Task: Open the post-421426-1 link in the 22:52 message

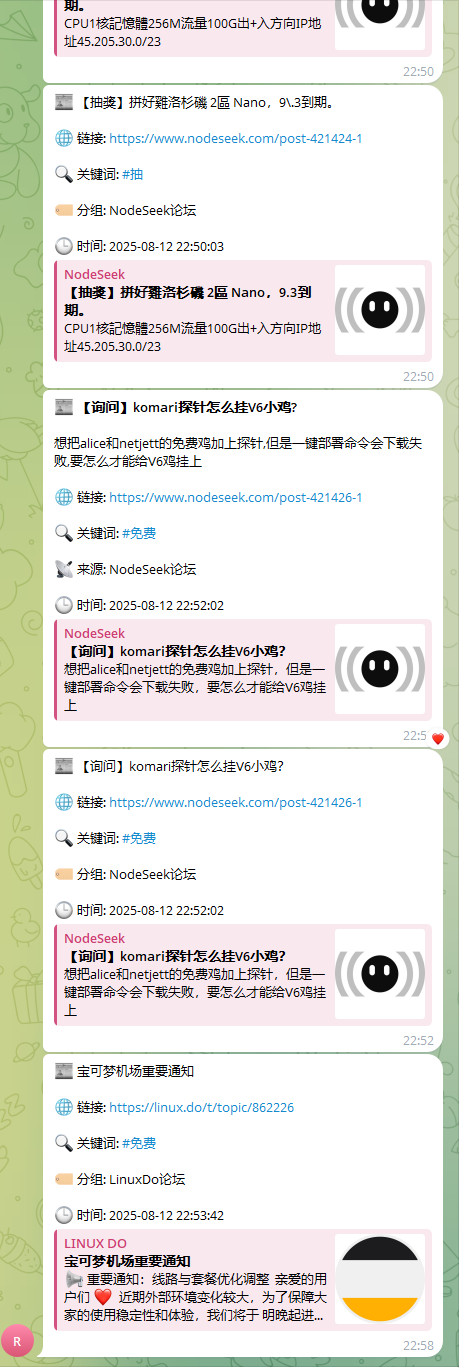Action: click(235, 802)
